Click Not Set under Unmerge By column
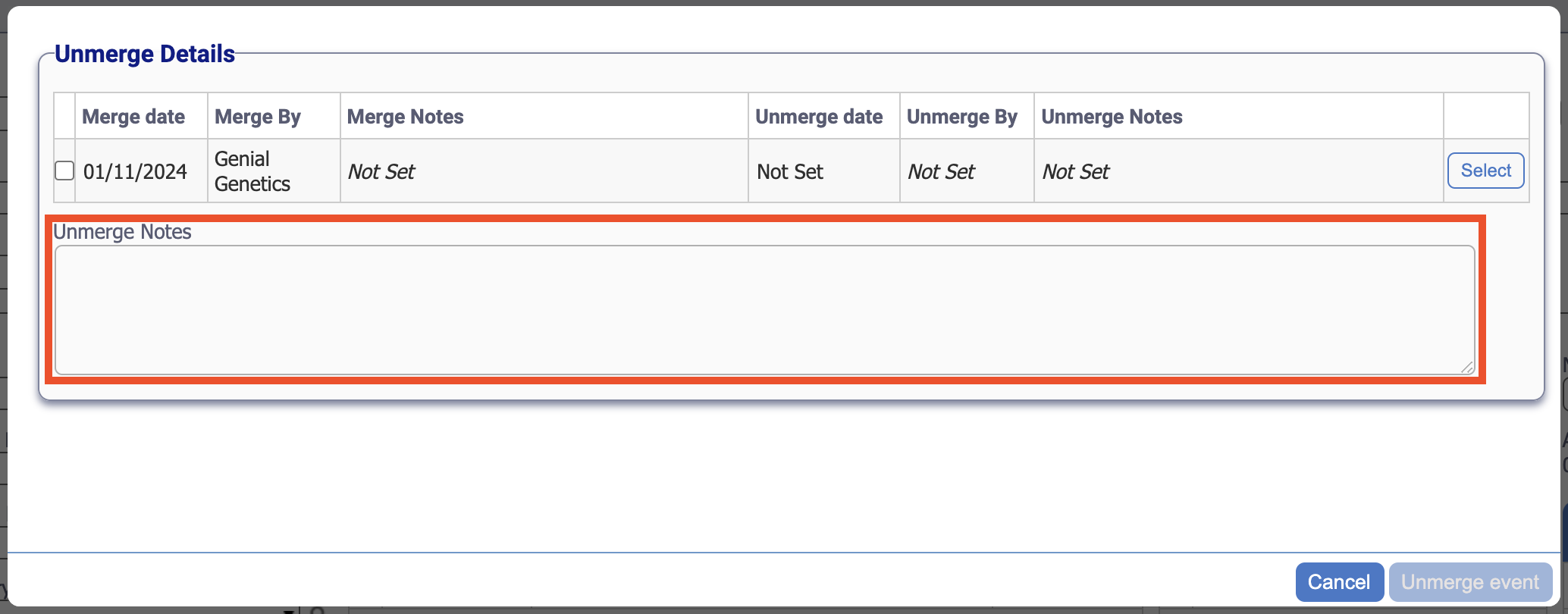The width and height of the screenshot is (1568, 614). (941, 172)
